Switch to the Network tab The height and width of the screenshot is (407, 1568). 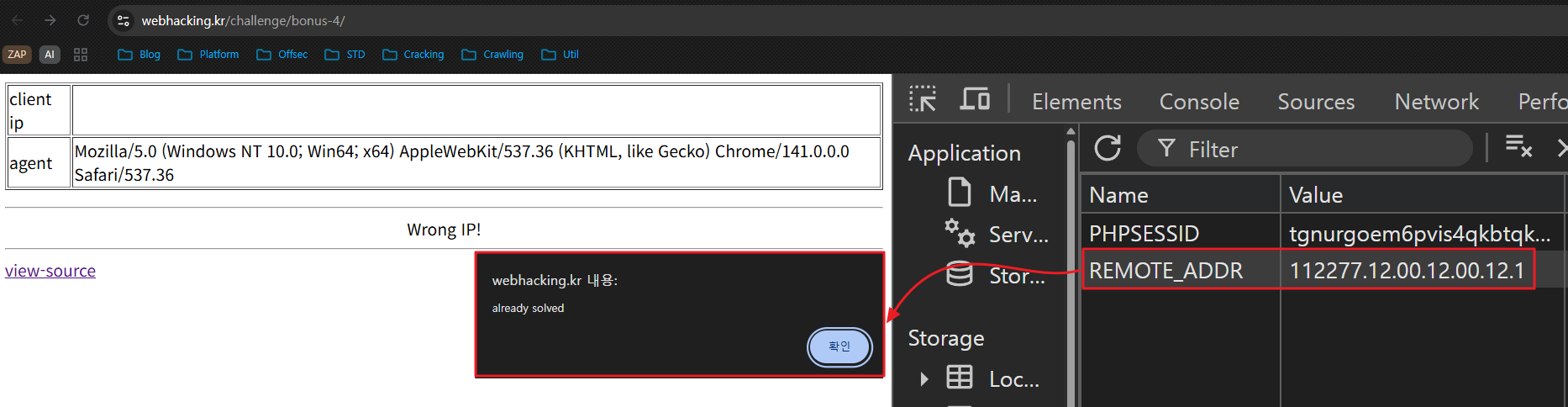pos(1436,102)
